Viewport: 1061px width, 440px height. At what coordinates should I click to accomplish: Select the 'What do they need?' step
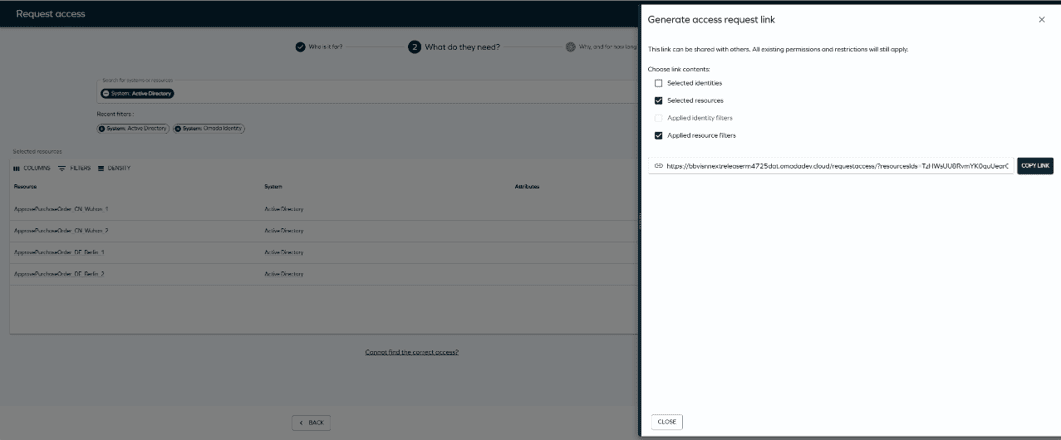454,46
